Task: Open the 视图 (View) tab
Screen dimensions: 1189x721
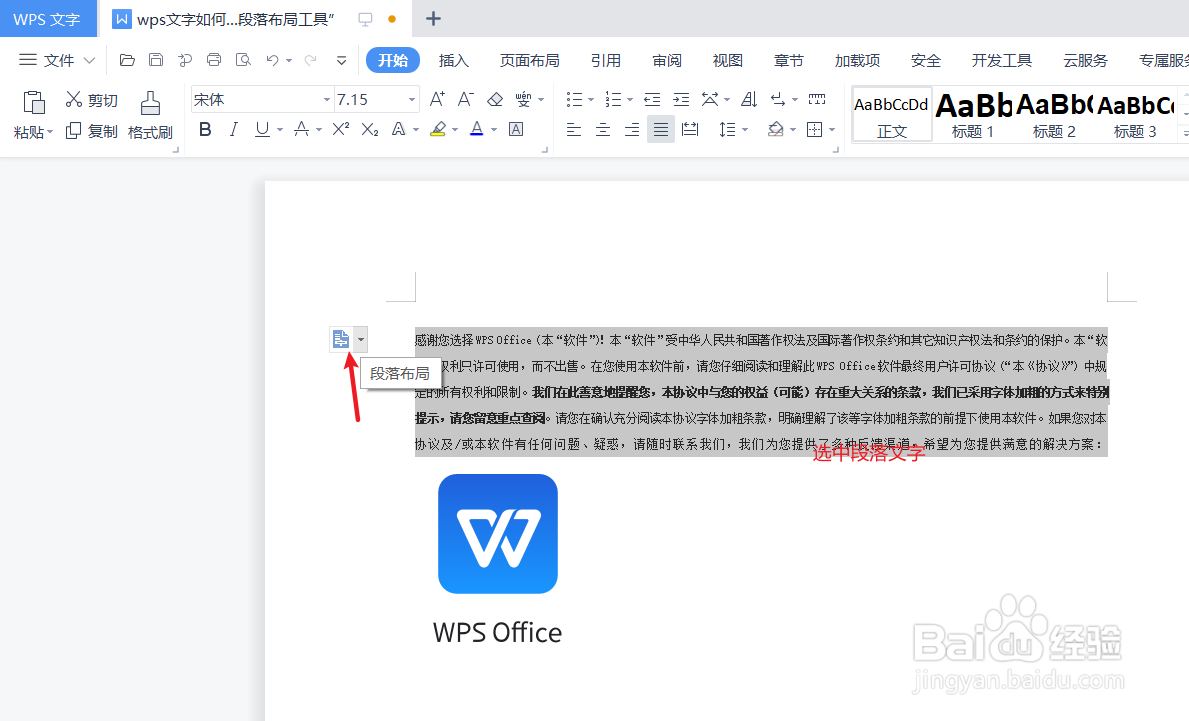Action: click(x=728, y=60)
